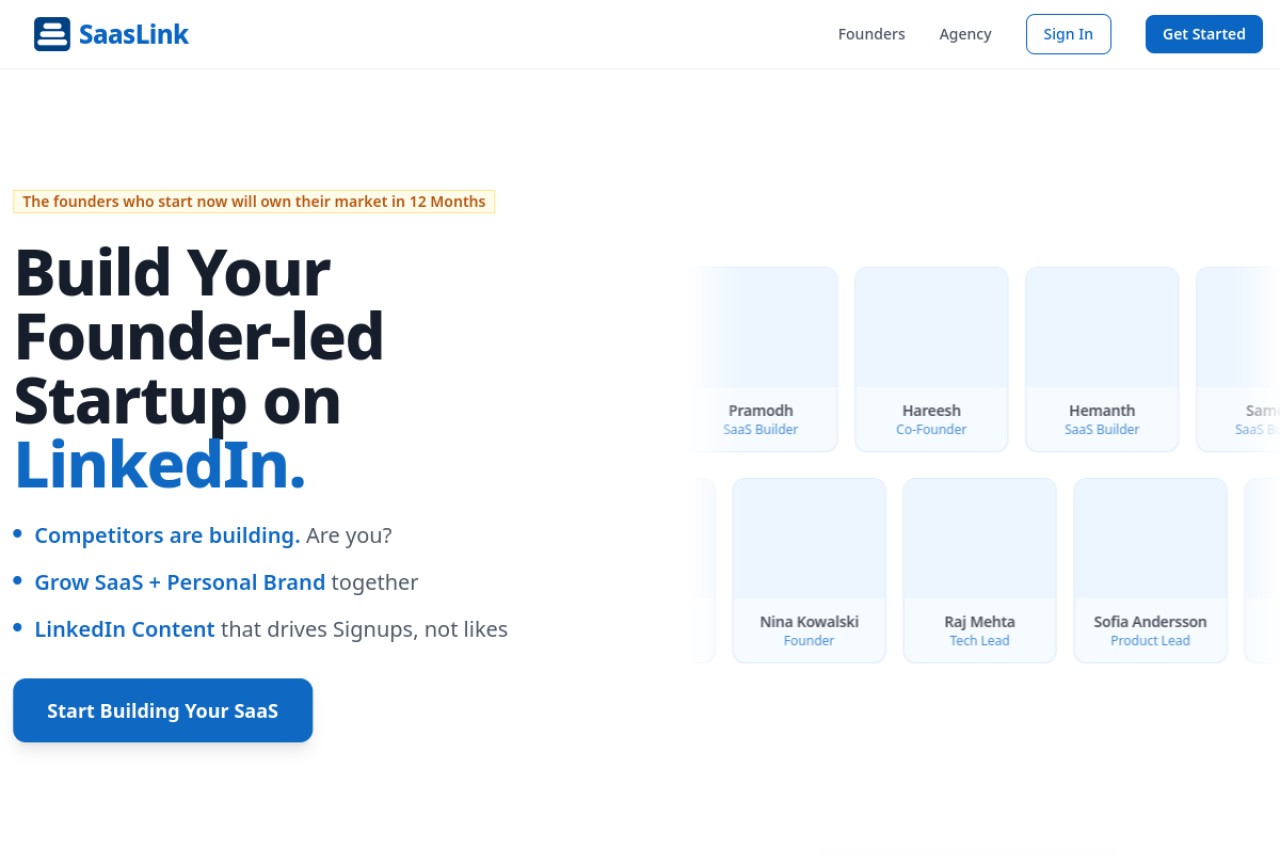Select Hareesh's Co-Founder profile card
The width and height of the screenshot is (1280, 853).
(x=931, y=359)
